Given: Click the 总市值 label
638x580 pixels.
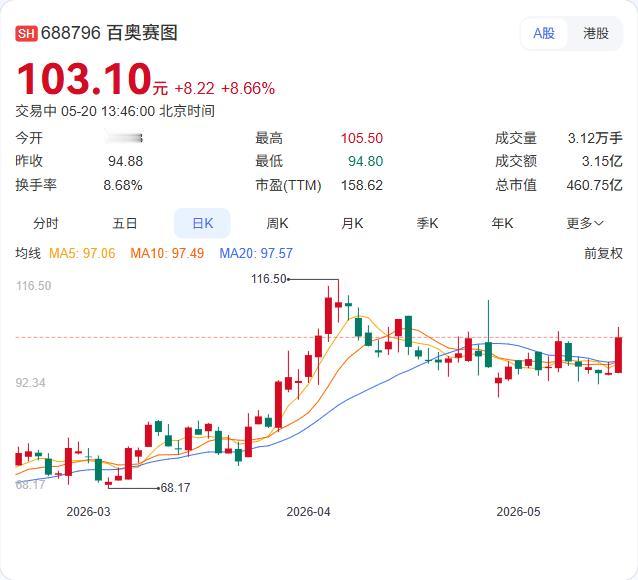Looking at the screenshot, I should click(x=516, y=185).
